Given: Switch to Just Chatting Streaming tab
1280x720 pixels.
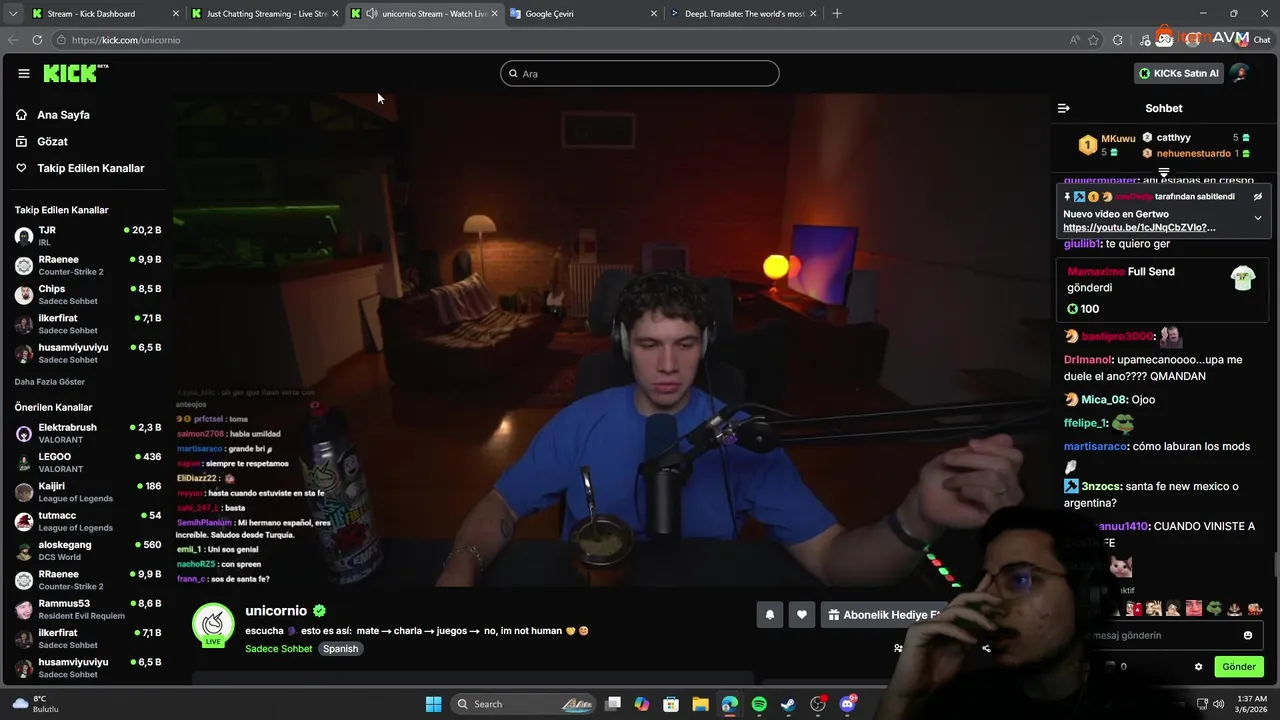Looking at the screenshot, I should [265, 14].
